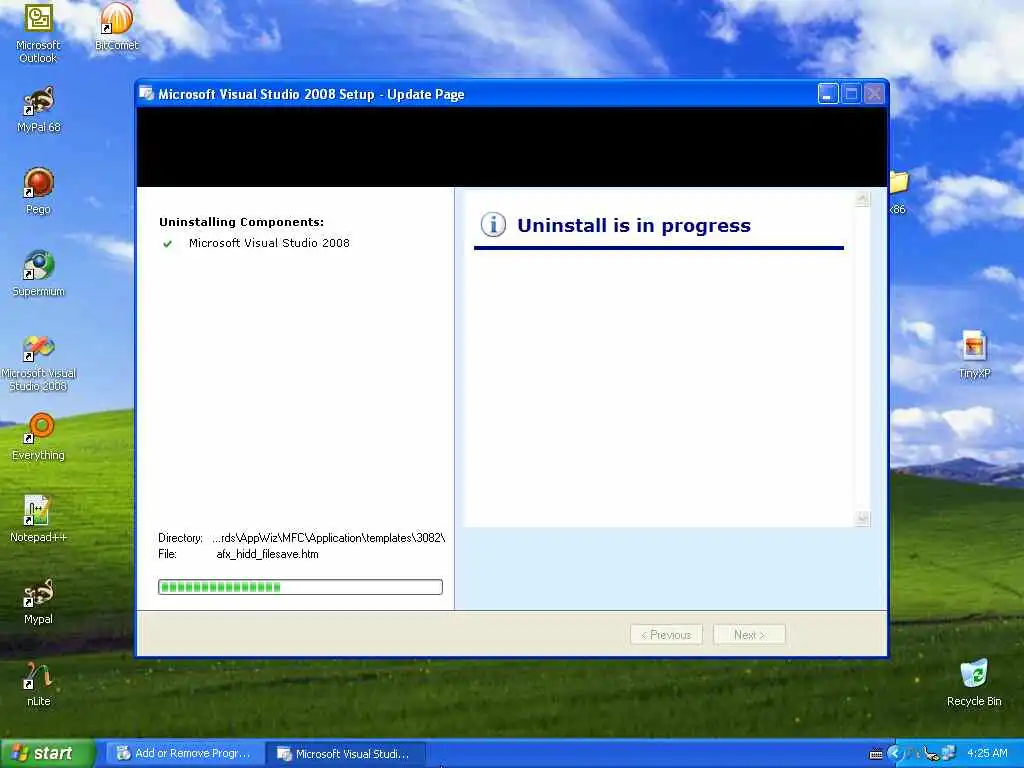Click the keyboard icon in system tray

[876, 754]
